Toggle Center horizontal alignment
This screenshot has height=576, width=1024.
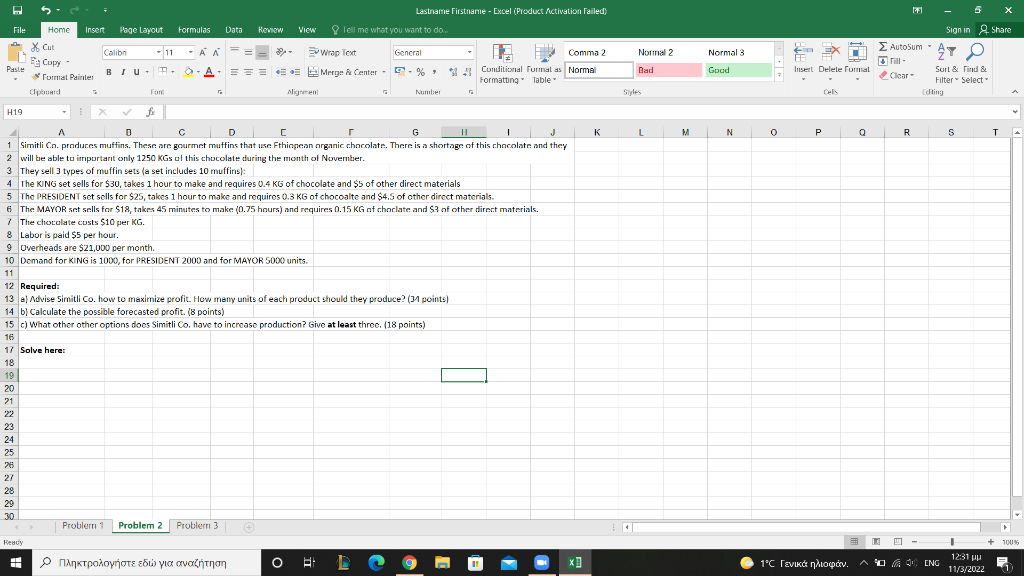click(248, 72)
